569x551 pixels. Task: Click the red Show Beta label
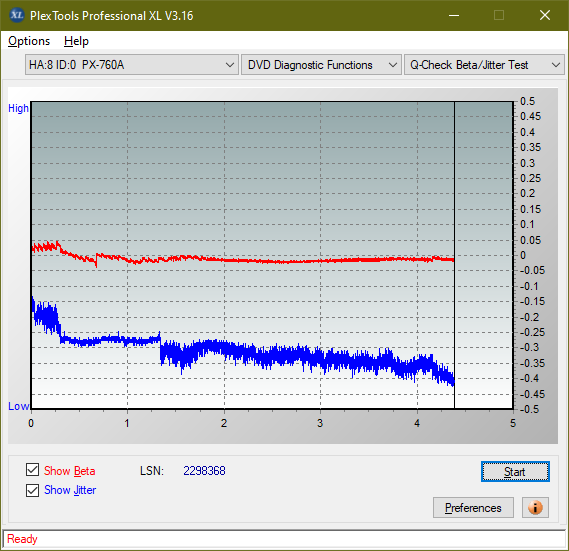point(70,471)
